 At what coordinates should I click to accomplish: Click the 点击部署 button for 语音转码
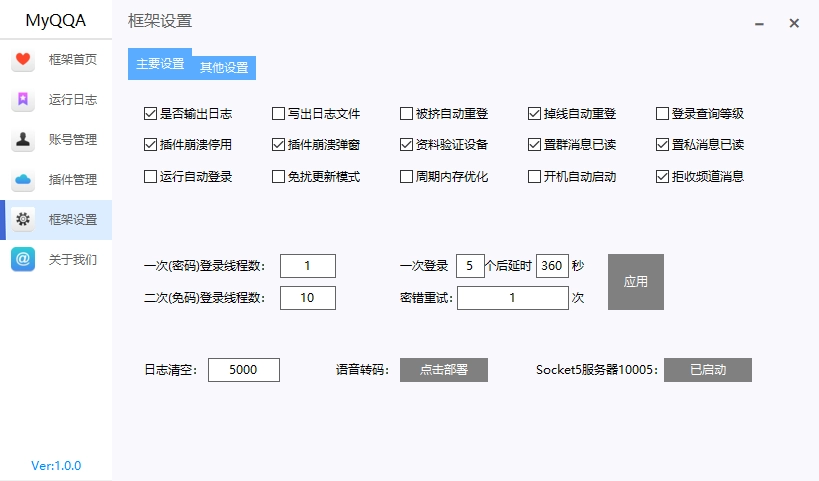click(443, 370)
